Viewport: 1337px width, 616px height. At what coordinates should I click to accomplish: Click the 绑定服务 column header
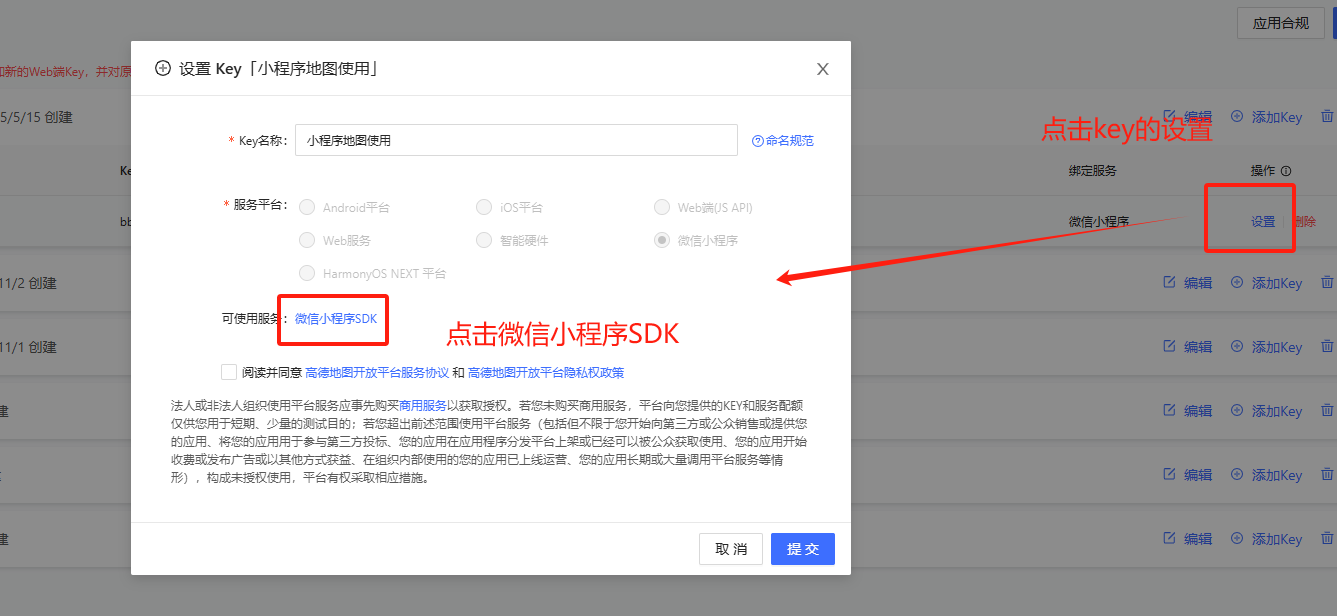pyautogui.click(x=1093, y=171)
